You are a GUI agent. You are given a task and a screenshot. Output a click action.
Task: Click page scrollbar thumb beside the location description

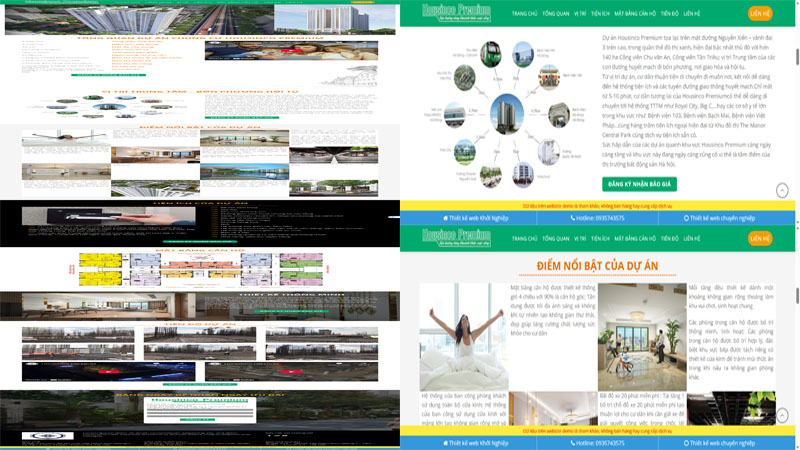pos(797,57)
